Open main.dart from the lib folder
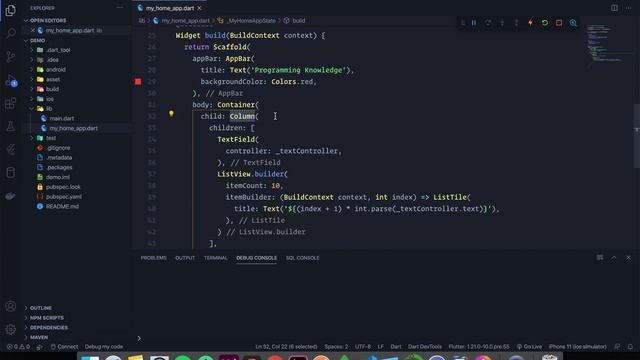The width and height of the screenshot is (640, 360). pyautogui.click(x=62, y=118)
